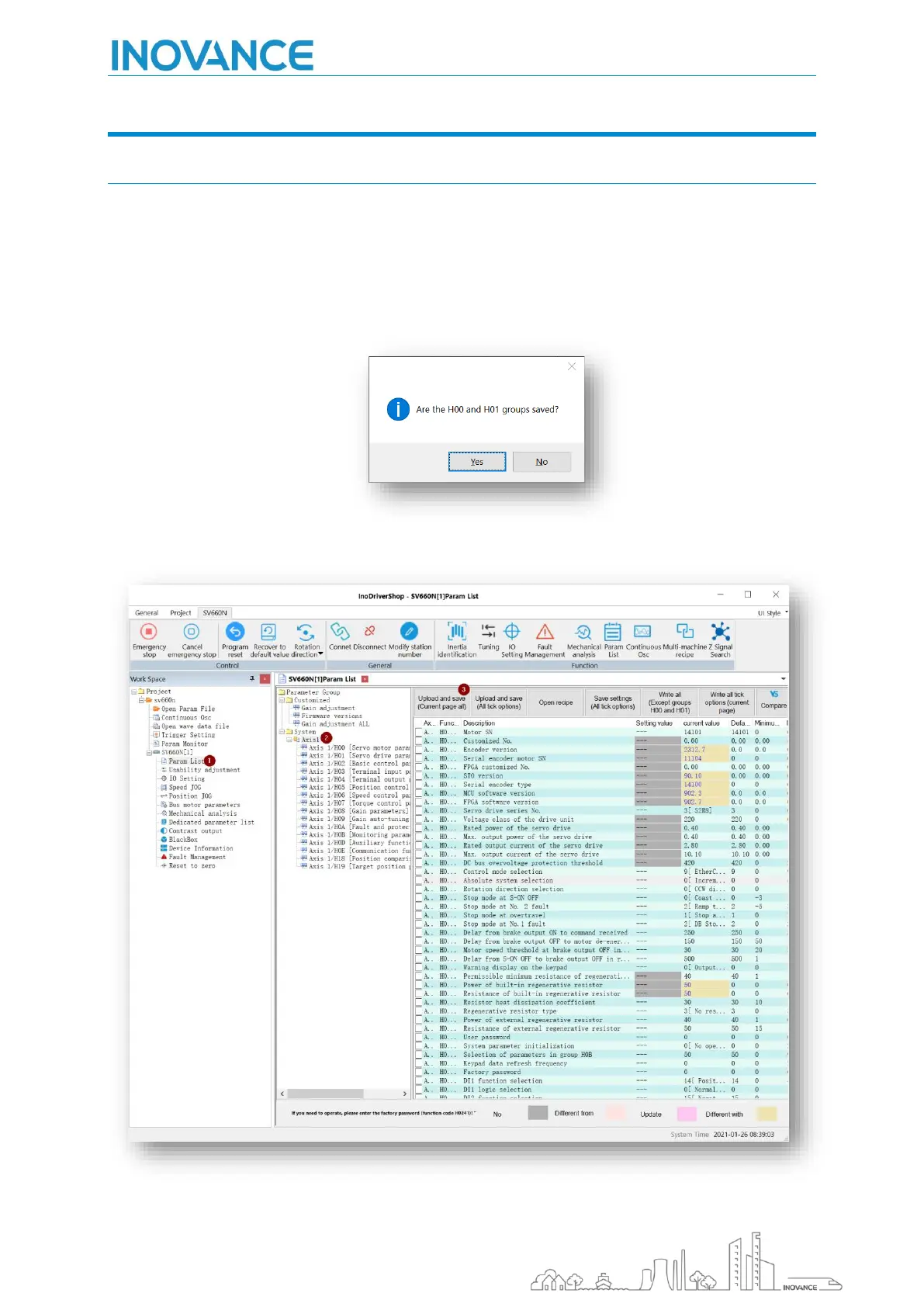Select the SV660N[1]Param List document tab

click(322, 679)
